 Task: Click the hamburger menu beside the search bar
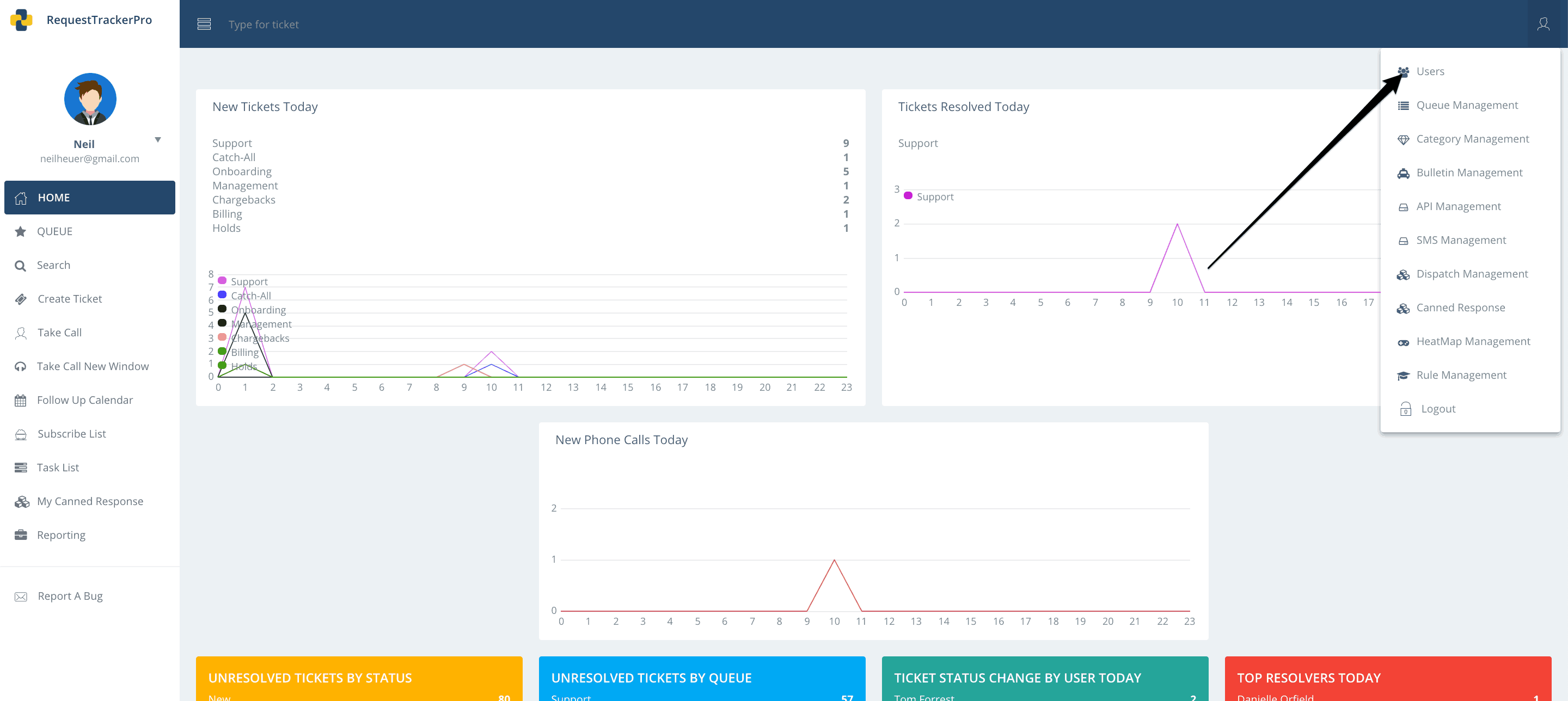(x=204, y=24)
